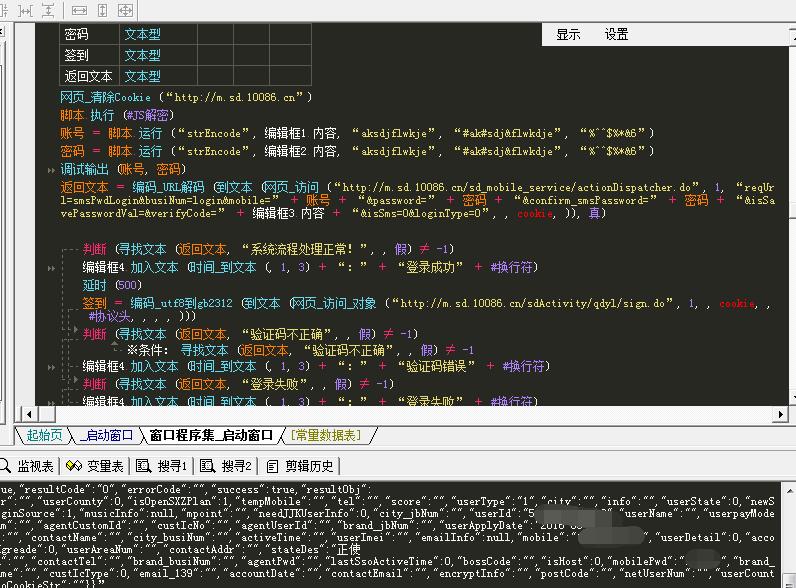Click the 返回文本 variable name cell

[89, 76]
